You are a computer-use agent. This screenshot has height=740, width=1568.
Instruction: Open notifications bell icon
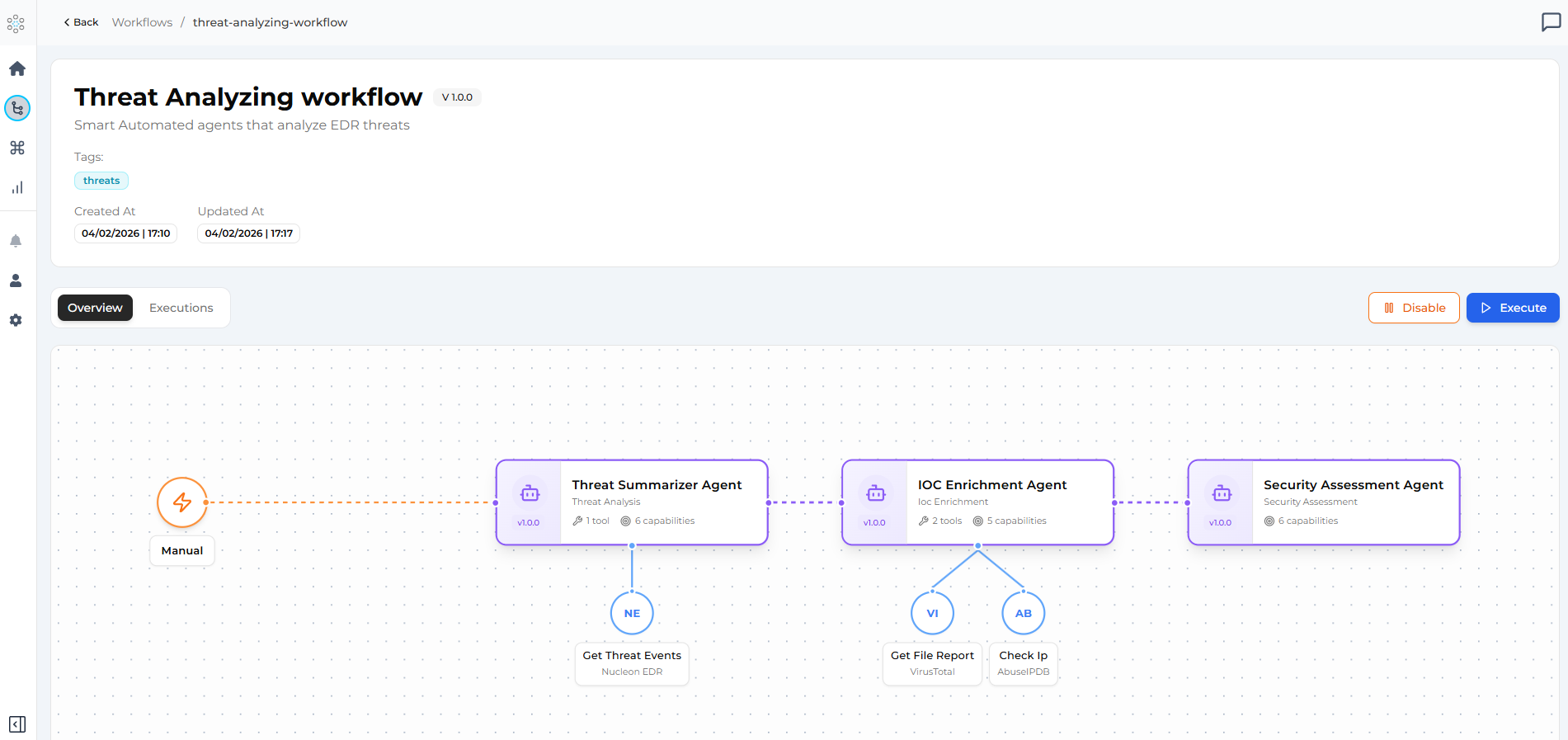16,241
